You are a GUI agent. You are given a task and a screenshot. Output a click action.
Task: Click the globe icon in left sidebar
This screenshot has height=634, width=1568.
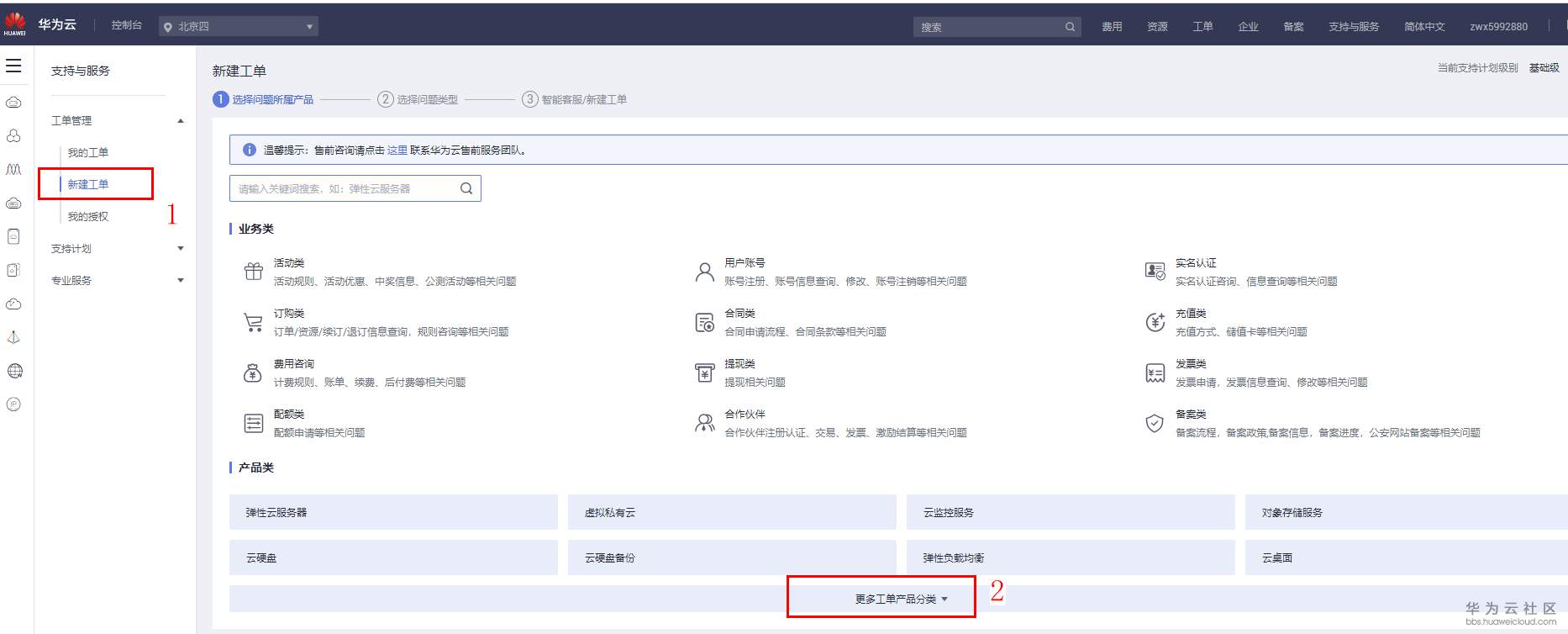pyautogui.click(x=14, y=371)
